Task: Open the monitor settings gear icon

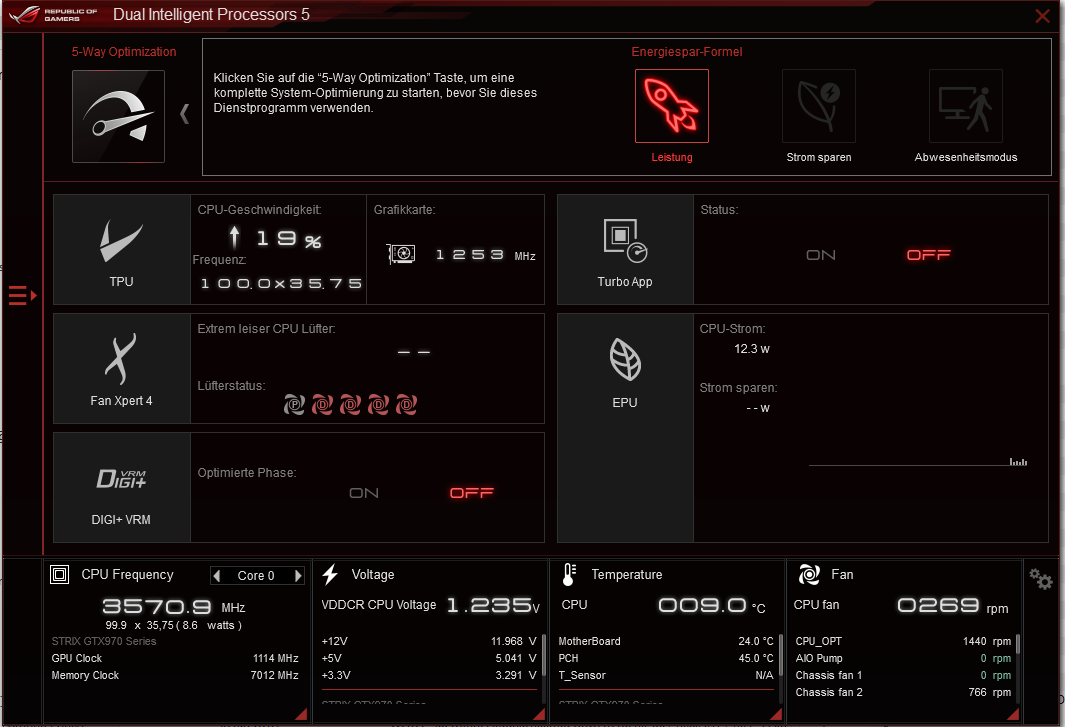Action: coord(1041,579)
